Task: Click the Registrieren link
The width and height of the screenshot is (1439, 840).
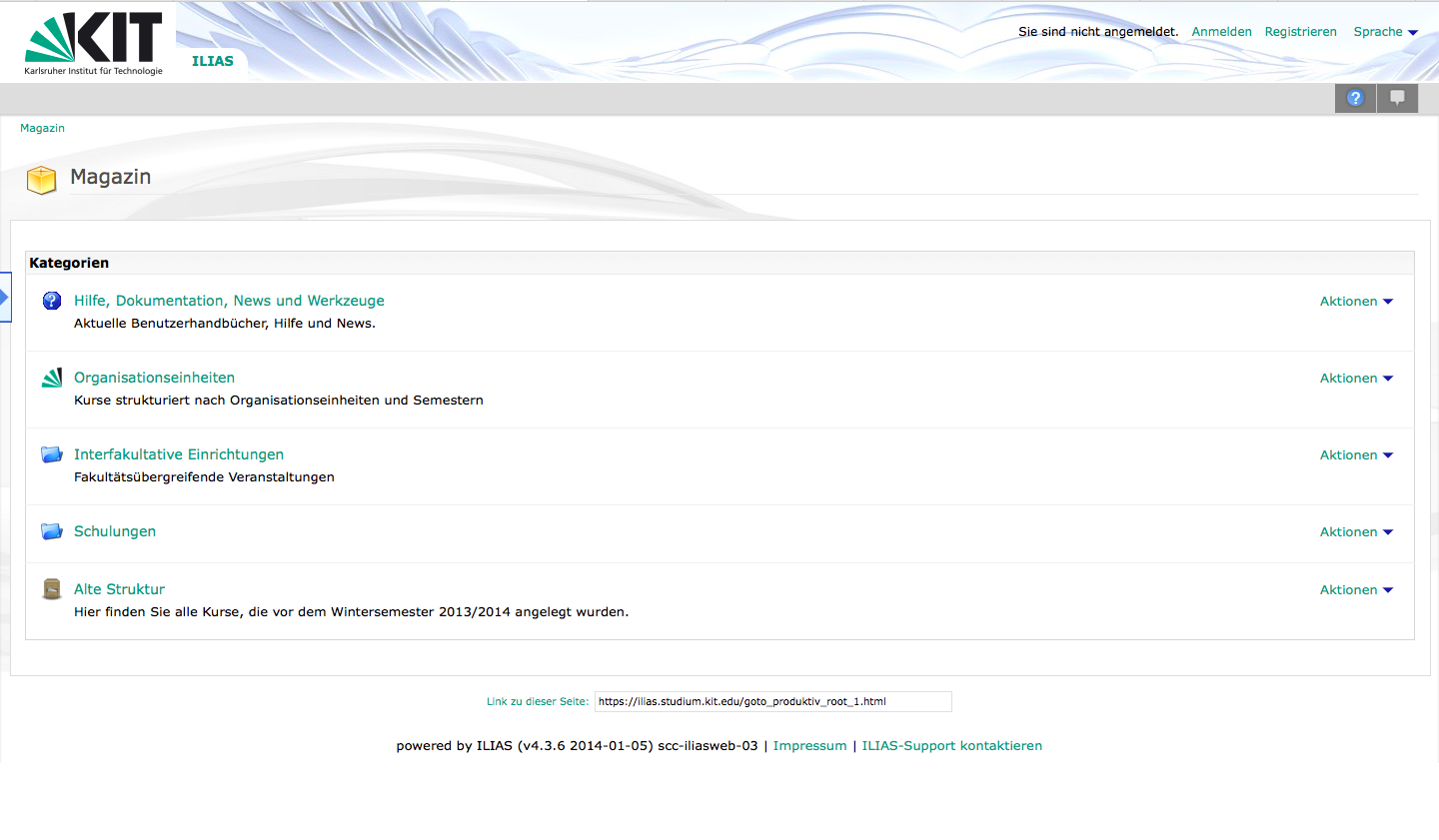Action: tap(1300, 32)
